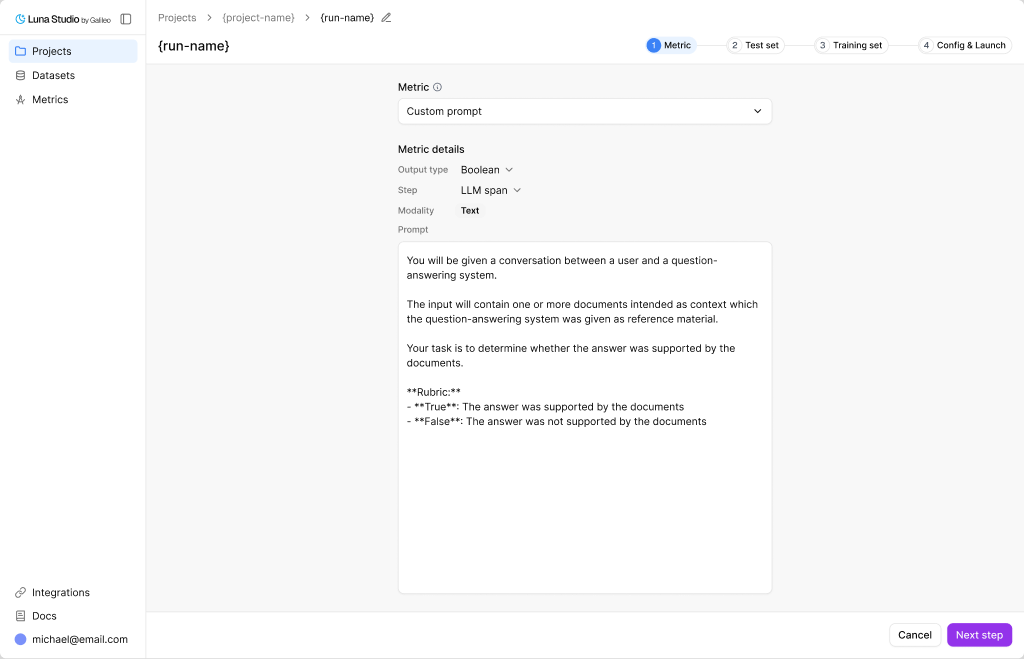Image resolution: width=1024 pixels, height=659 pixels.
Task: Jump to step 3 Training set
Action: 851,45
